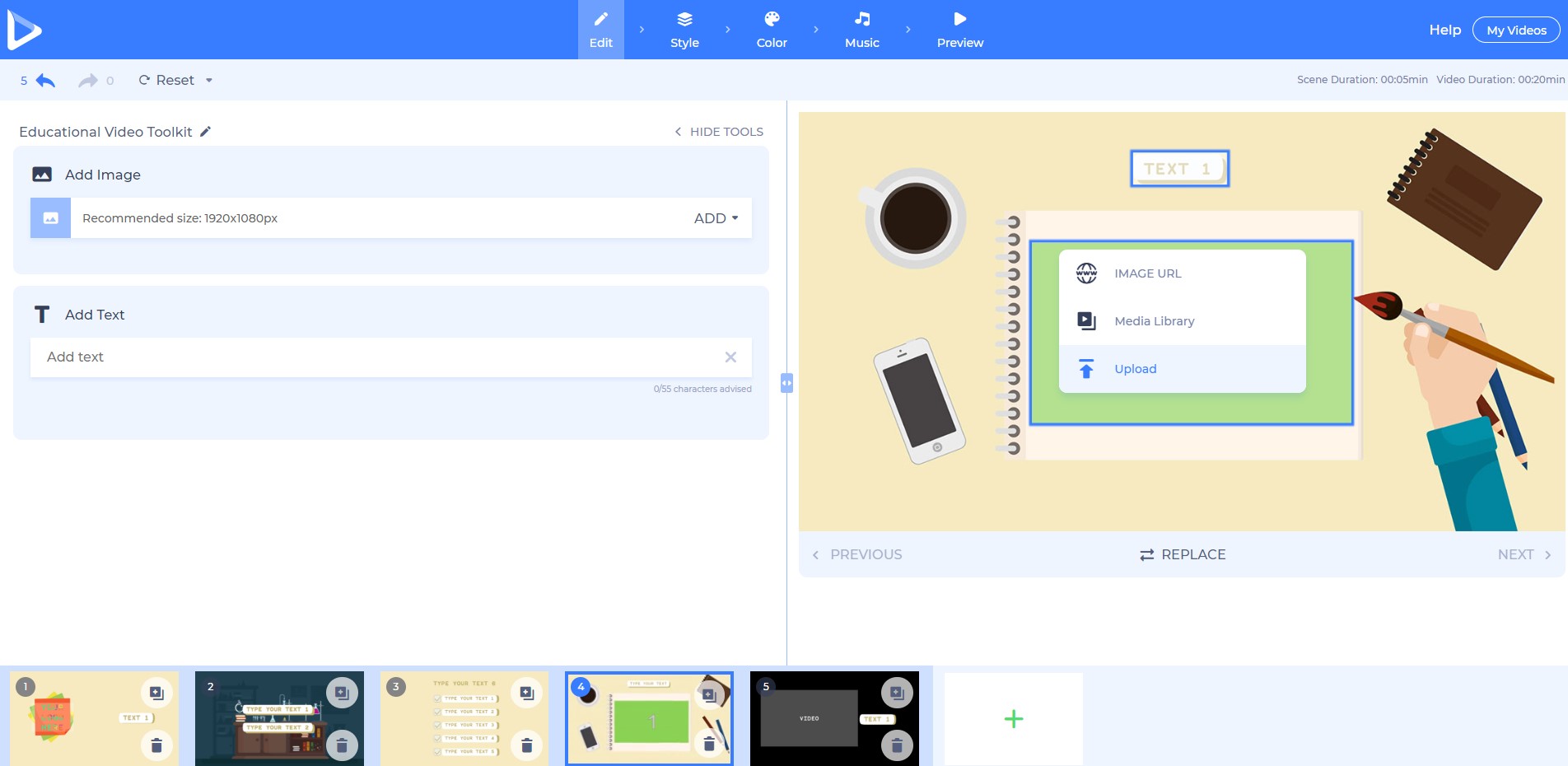Expand the Reset dropdown arrow
1568x766 pixels.
pos(209,80)
